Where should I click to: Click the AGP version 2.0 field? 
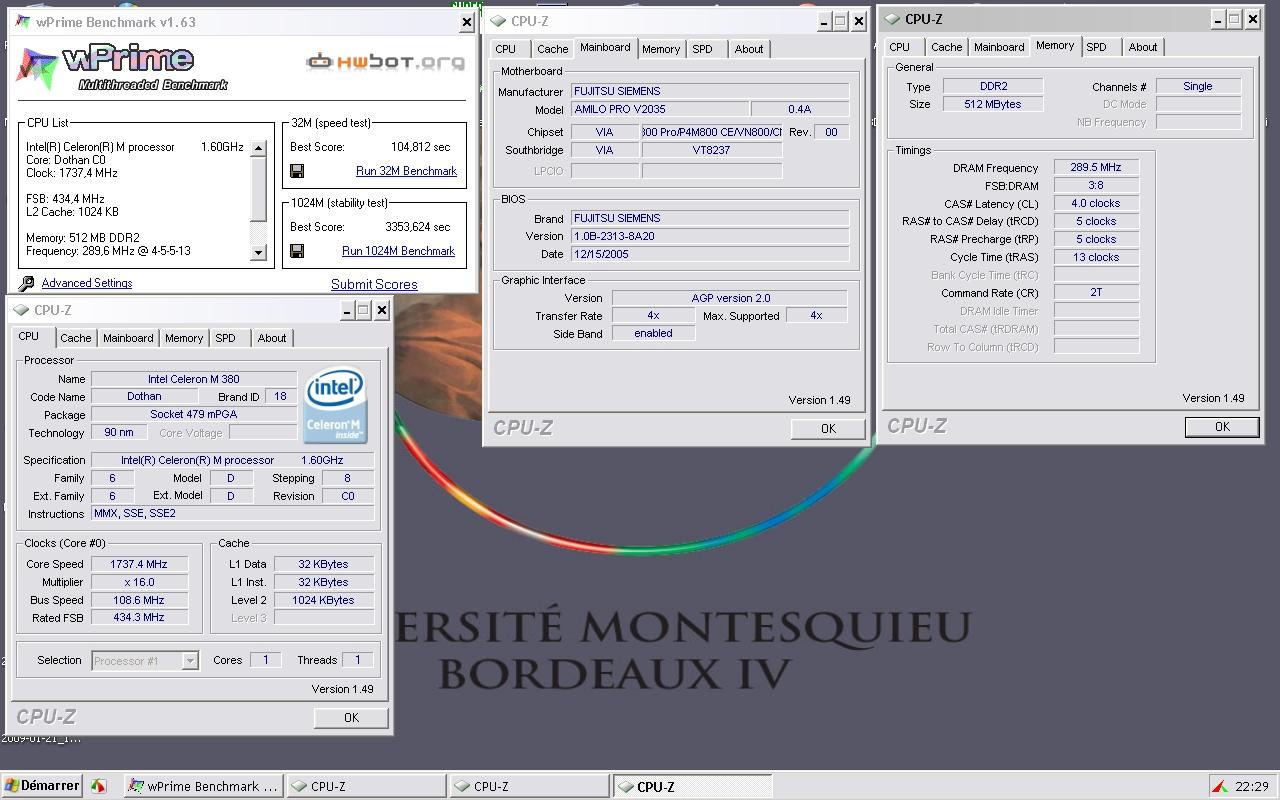click(x=729, y=298)
